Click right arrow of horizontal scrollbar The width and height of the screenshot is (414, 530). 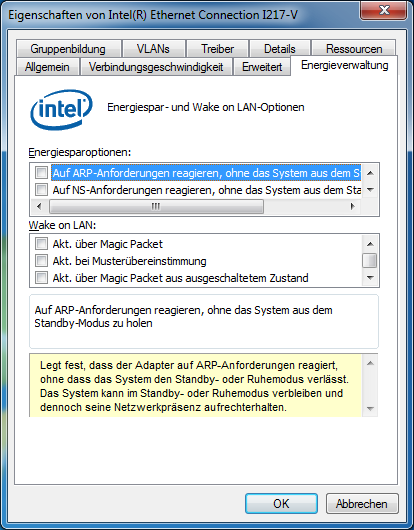(352, 206)
